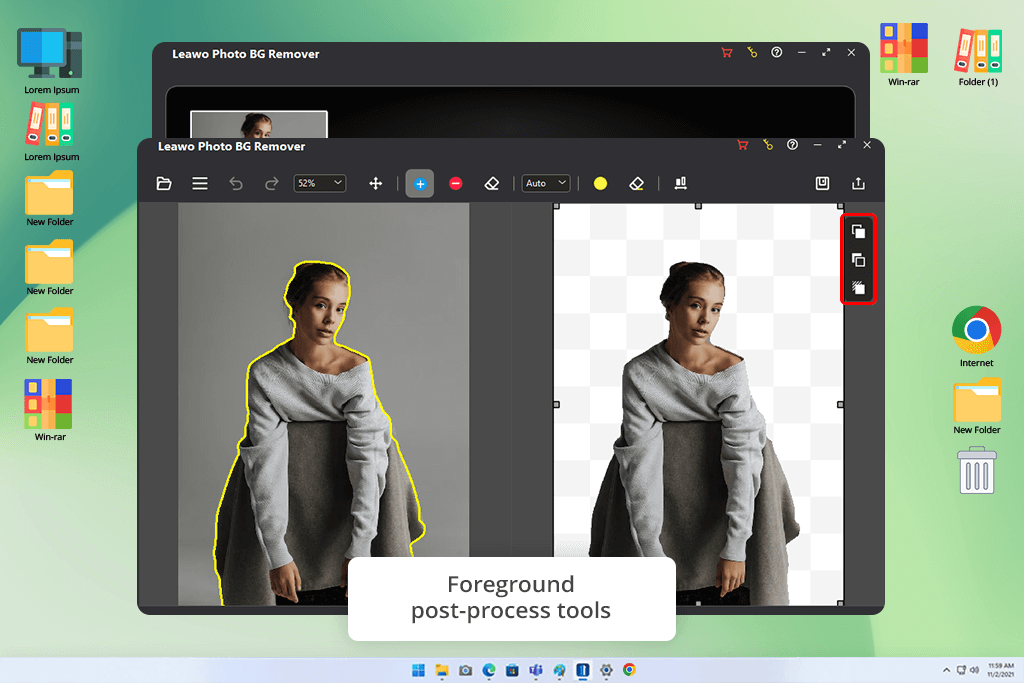Click the cutout preview on the transparent background

698,404
